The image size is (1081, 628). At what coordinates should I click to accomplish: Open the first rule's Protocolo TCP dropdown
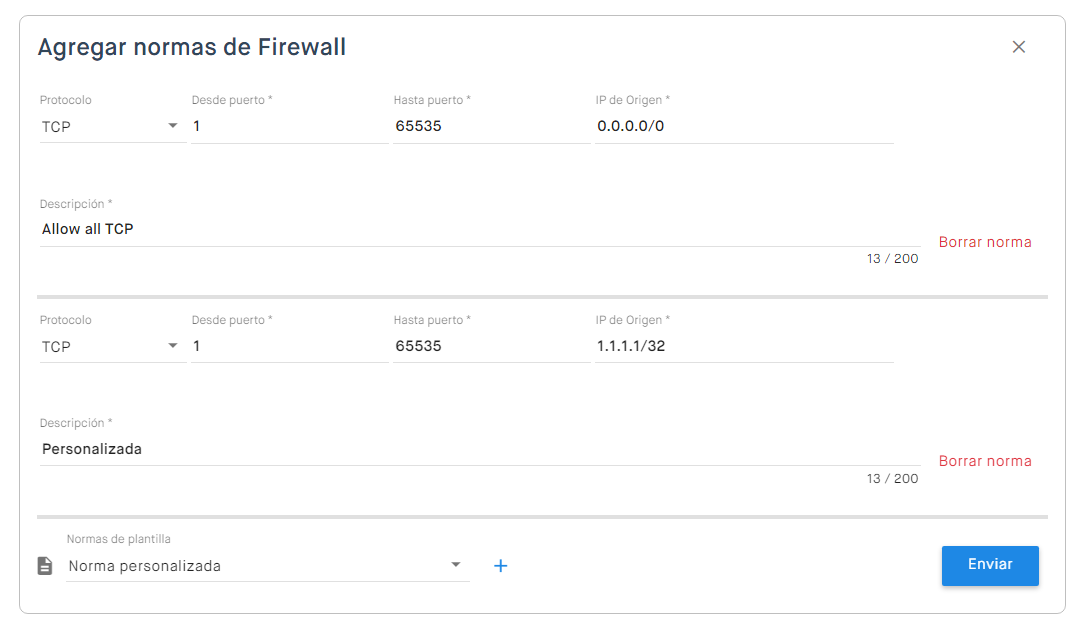(x=112, y=127)
